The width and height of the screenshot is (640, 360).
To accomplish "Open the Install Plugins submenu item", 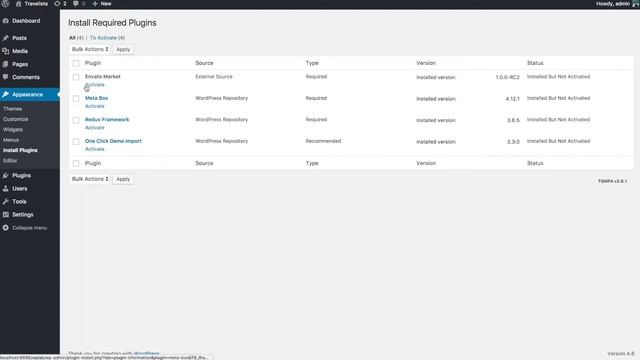I will tap(20, 150).
